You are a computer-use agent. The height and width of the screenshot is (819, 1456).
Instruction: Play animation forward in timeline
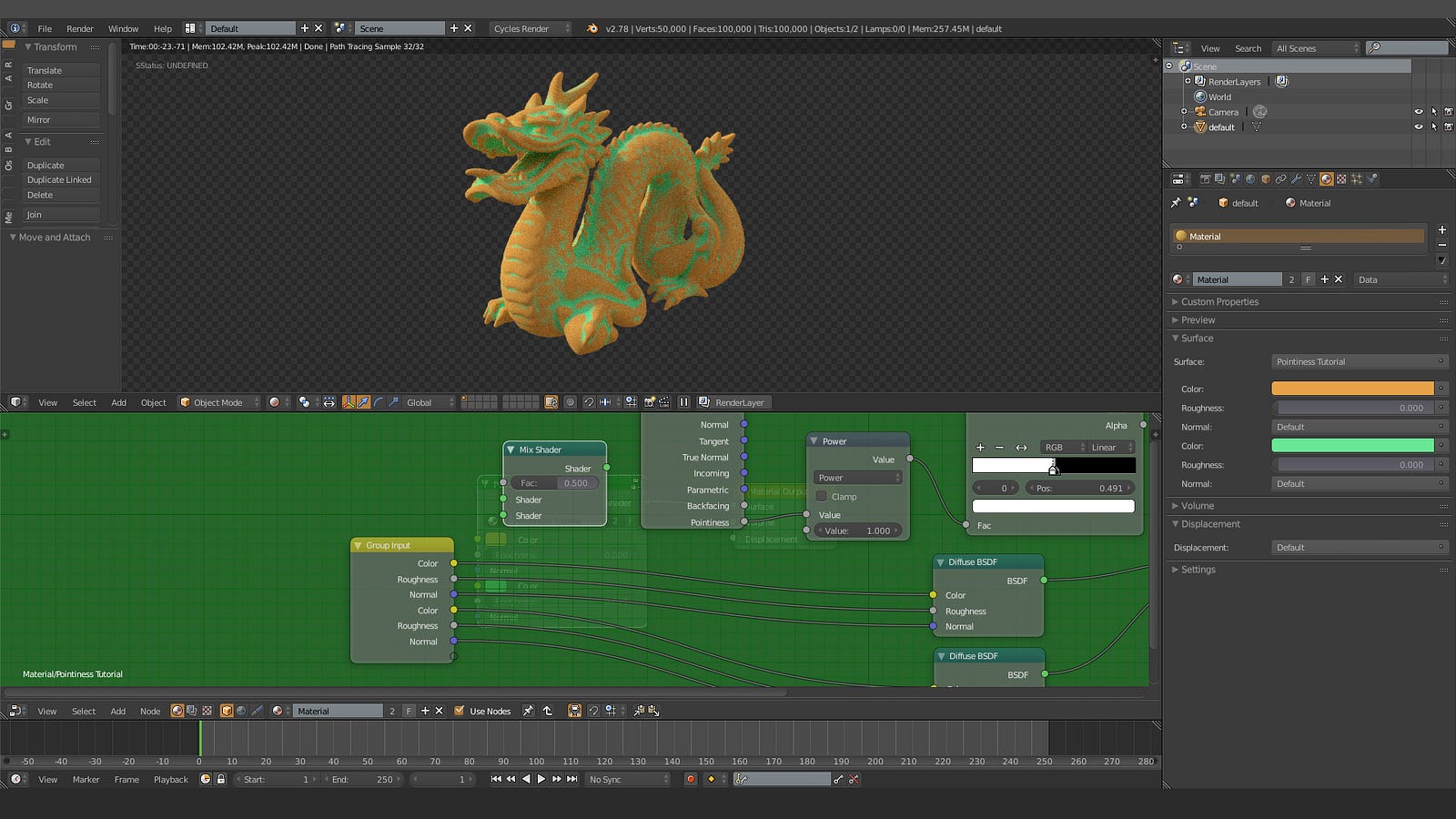541,779
